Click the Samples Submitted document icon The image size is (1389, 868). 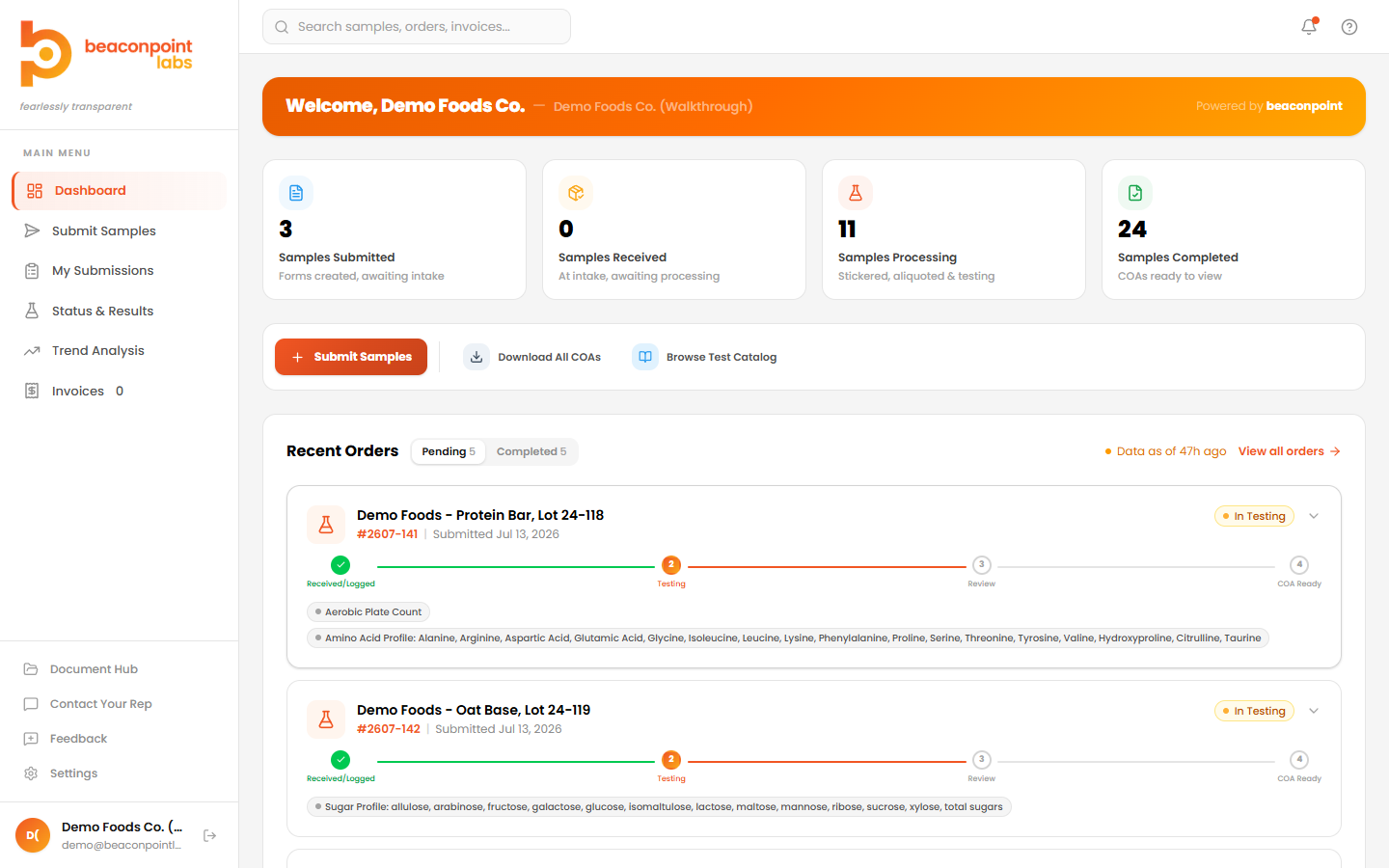(x=296, y=193)
